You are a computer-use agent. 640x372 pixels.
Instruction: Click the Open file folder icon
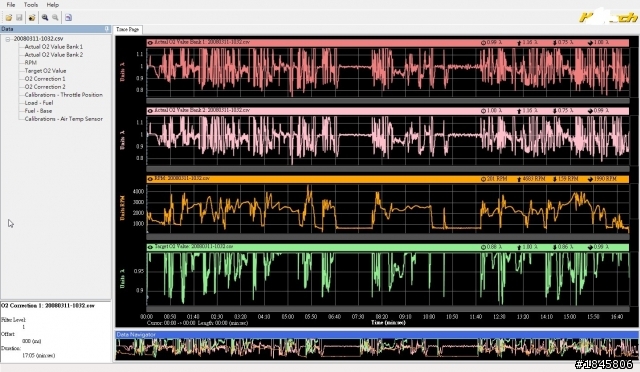[x=9, y=18]
